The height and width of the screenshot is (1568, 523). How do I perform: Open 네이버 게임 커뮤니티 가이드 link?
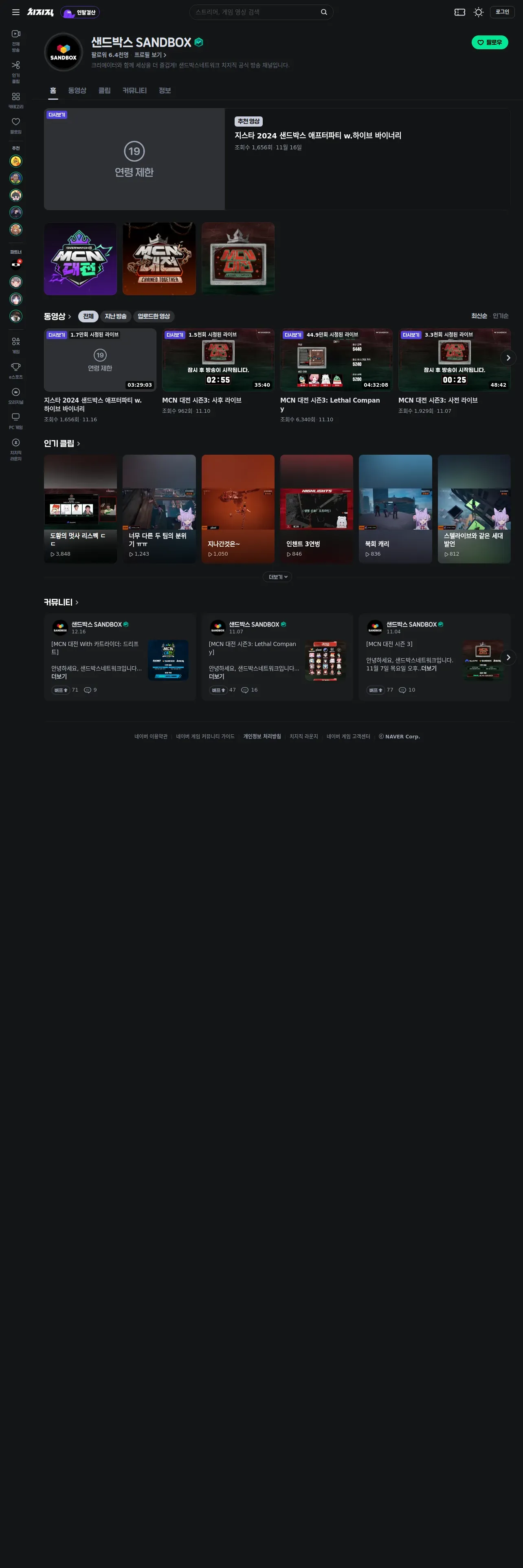[x=205, y=736]
